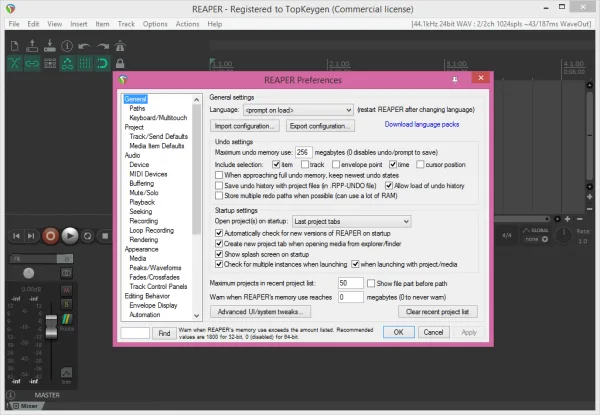
Task: Toggle auto-crossfade X icon
Action: point(15,63)
